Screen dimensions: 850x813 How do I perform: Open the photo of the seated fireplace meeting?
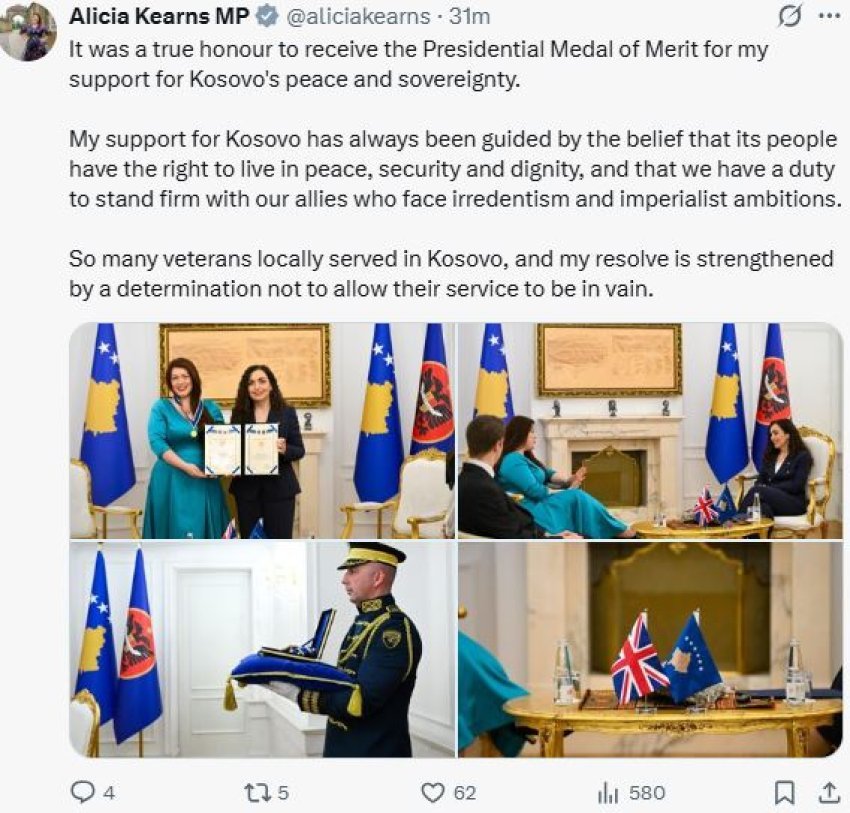click(650, 430)
